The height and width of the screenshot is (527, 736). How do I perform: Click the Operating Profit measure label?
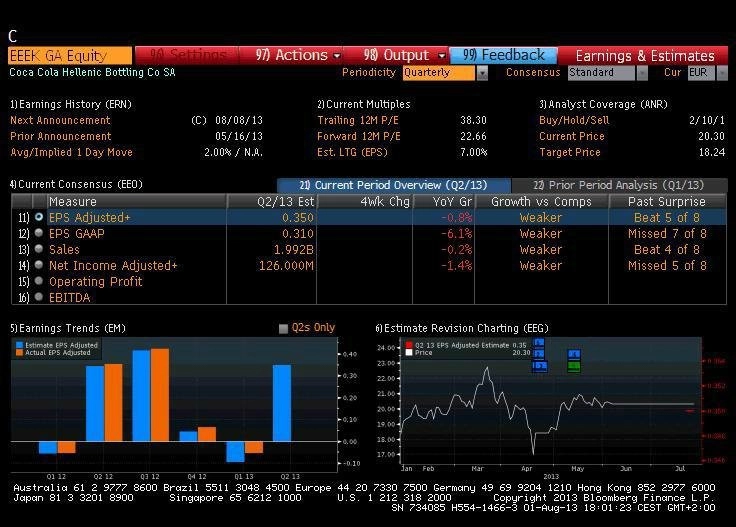(95, 282)
